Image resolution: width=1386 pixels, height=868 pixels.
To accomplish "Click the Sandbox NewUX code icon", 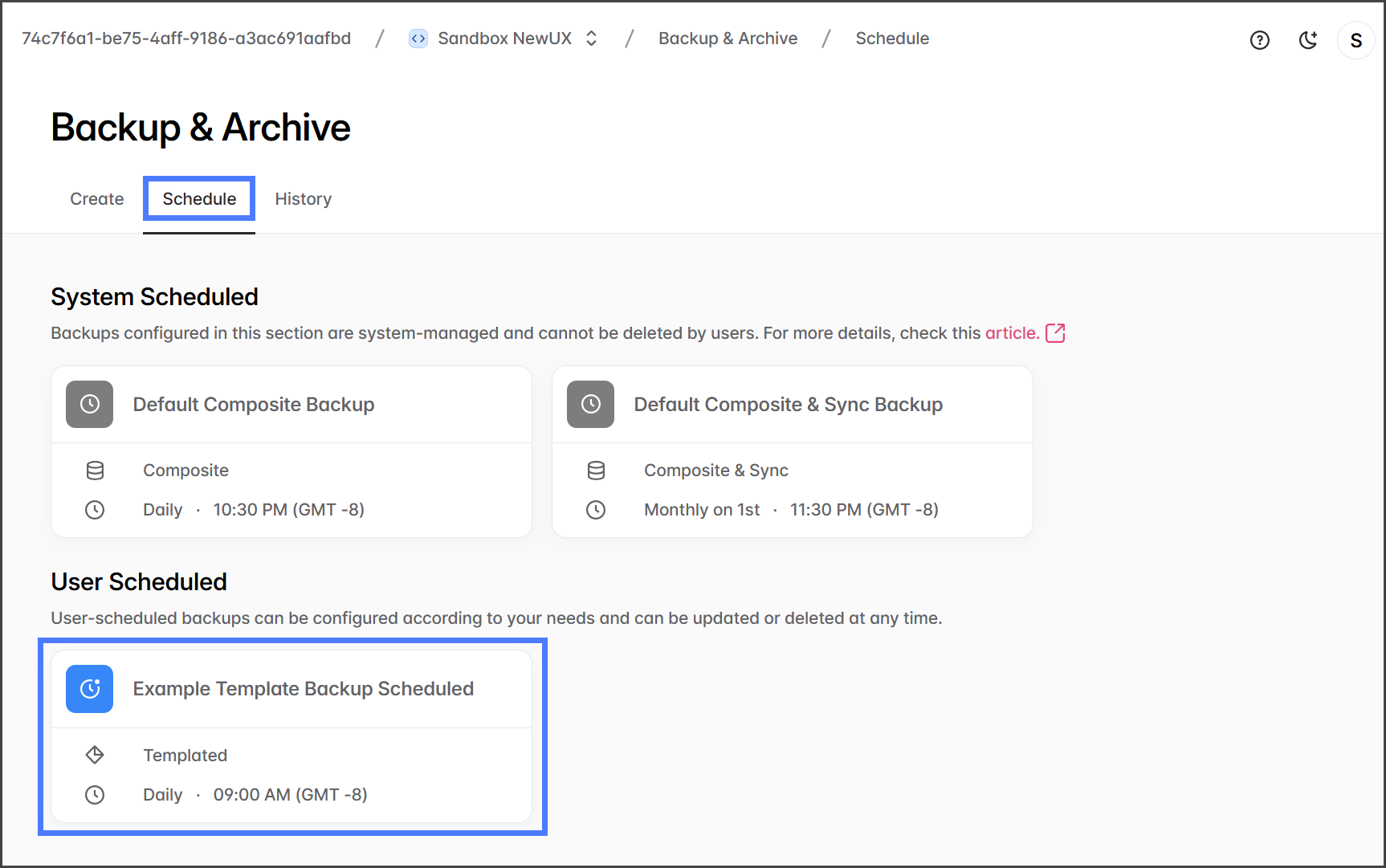I will click(418, 39).
